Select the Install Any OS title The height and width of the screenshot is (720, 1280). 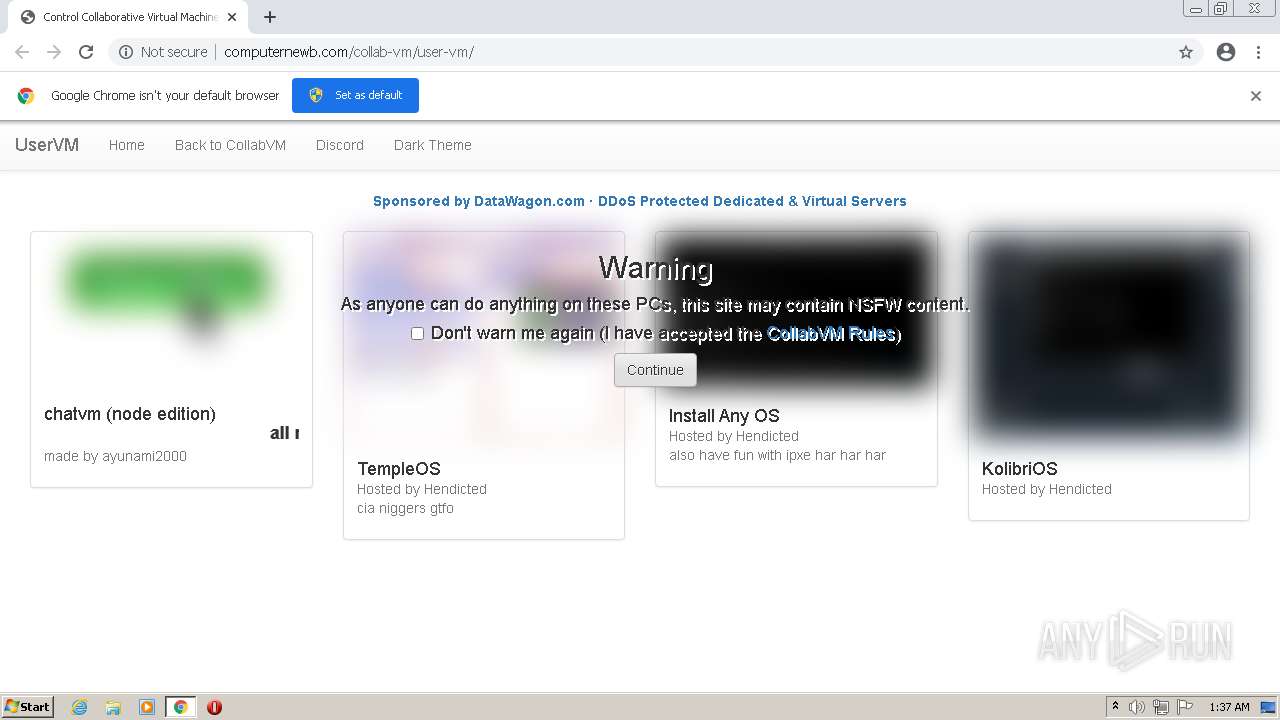tap(724, 416)
